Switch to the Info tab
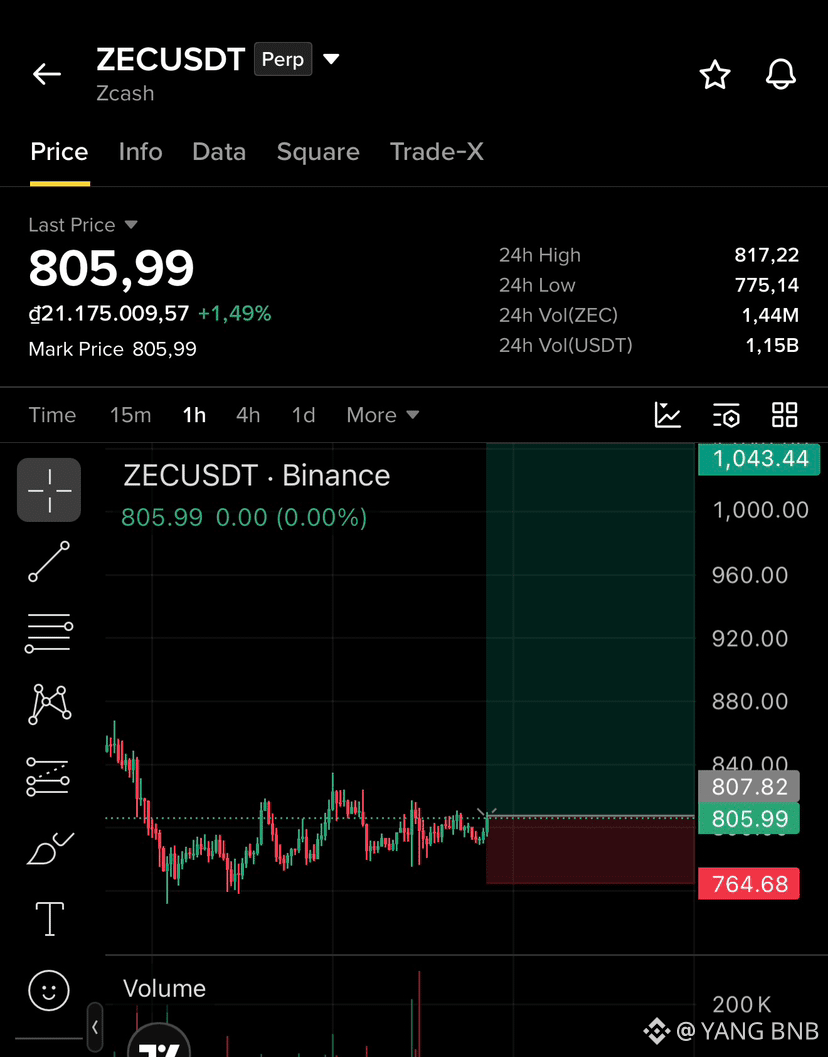Viewport: 828px width, 1057px height. 140,152
